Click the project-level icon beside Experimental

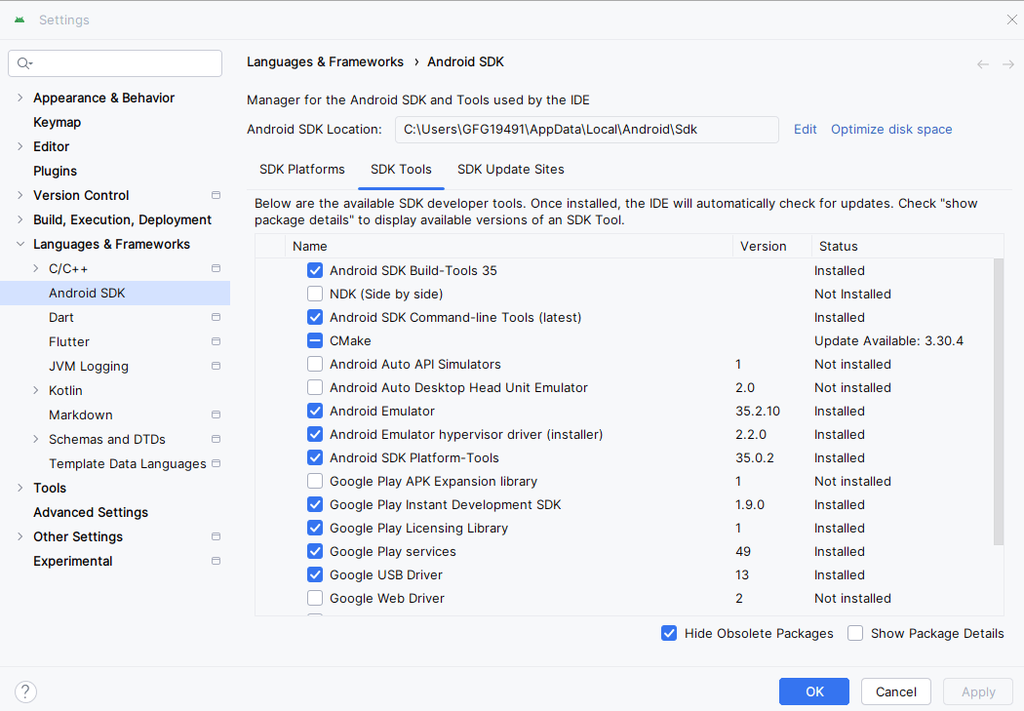pos(216,561)
